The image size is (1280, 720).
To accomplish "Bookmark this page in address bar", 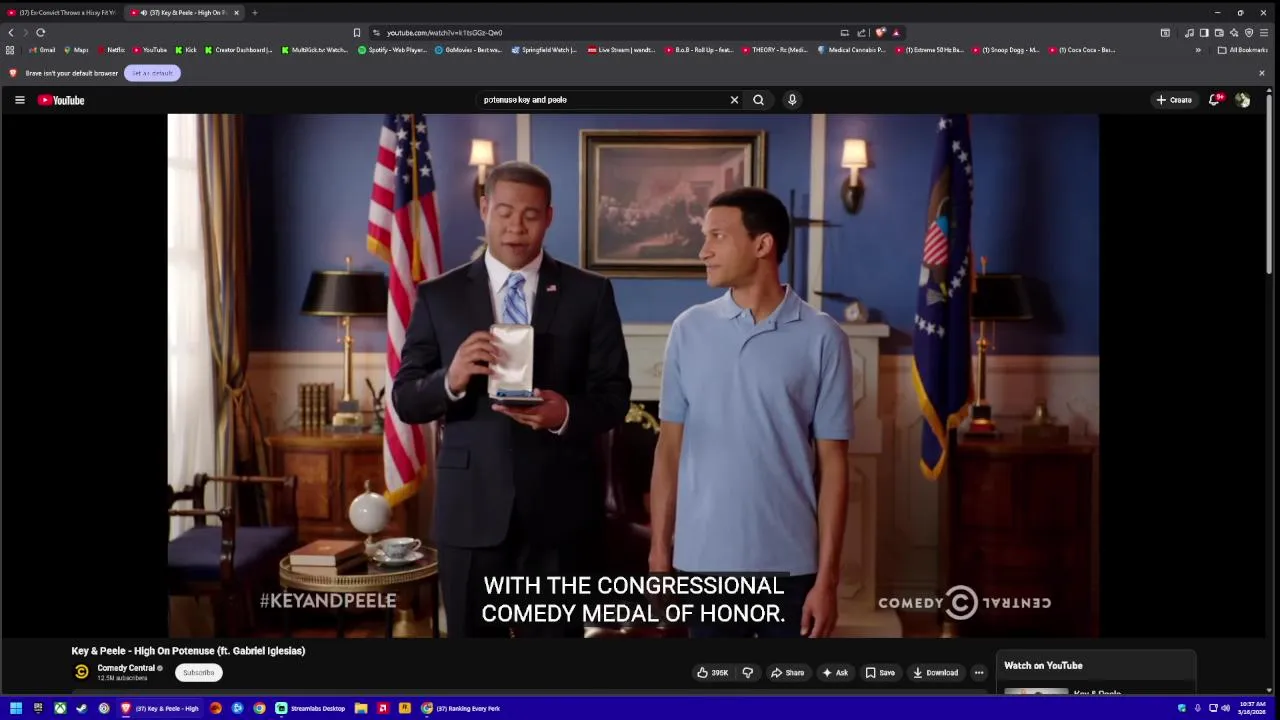I will point(357,33).
